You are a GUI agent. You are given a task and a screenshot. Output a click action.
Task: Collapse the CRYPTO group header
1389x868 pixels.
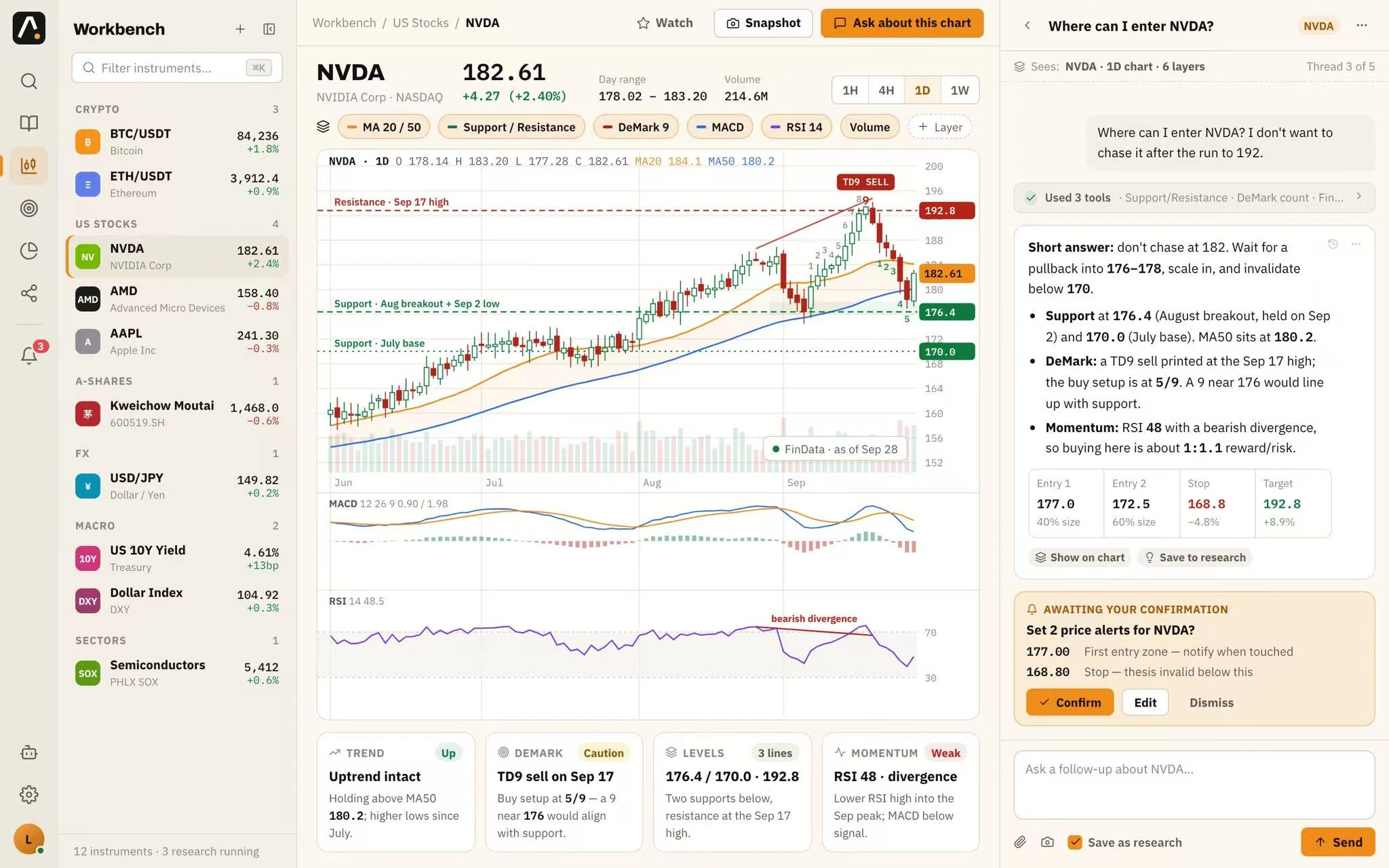click(x=177, y=109)
